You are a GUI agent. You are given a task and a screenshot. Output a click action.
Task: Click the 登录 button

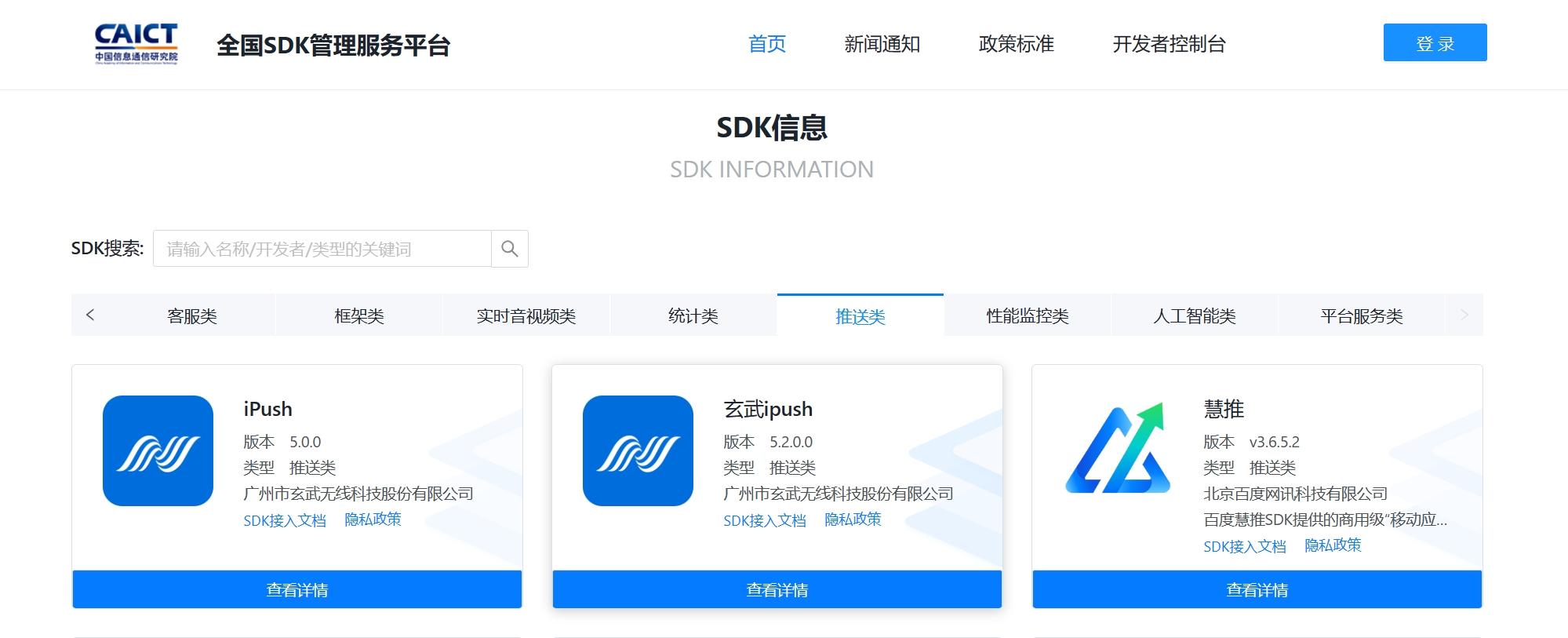click(x=1435, y=42)
